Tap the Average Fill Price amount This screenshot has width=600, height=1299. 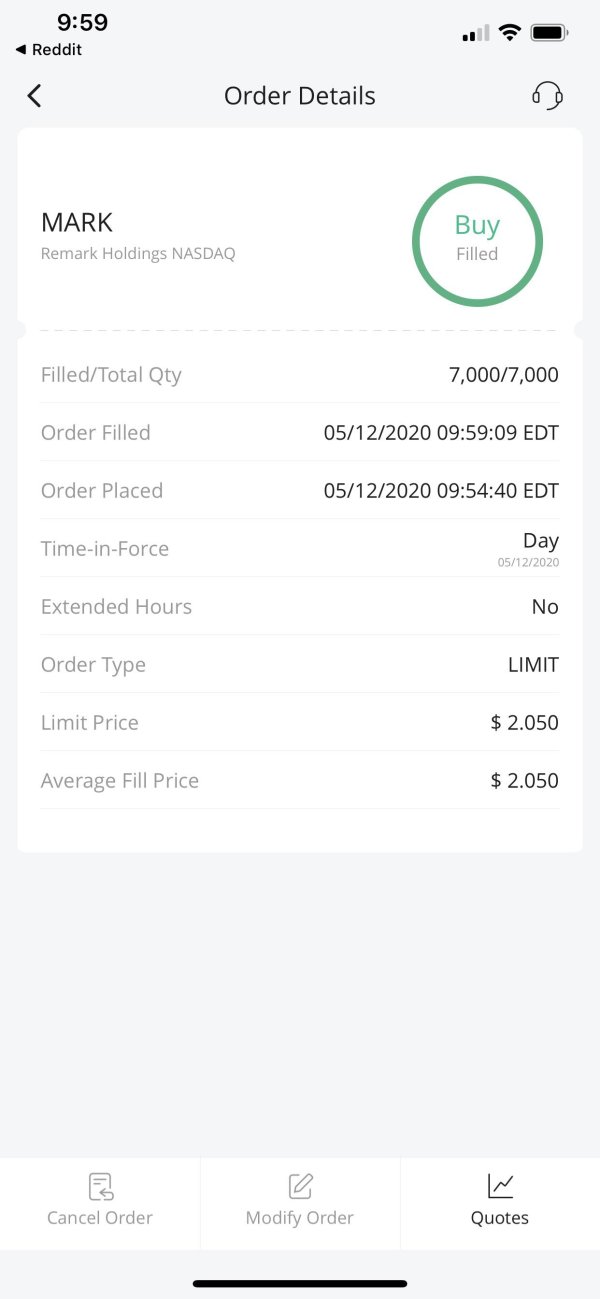[x=524, y=781]
